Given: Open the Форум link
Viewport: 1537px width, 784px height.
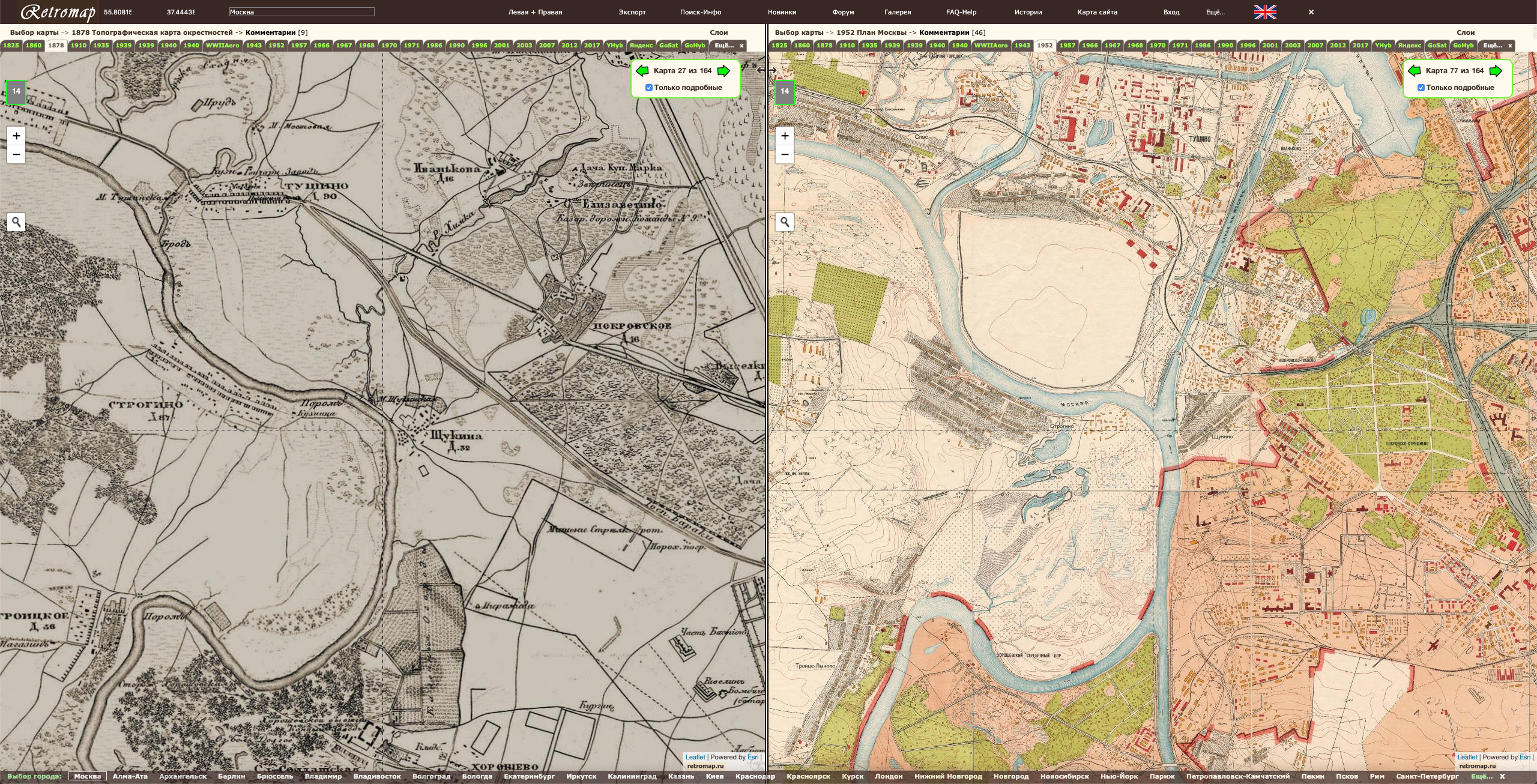Looking at the screenshot, I should click(x=843, y=12).
